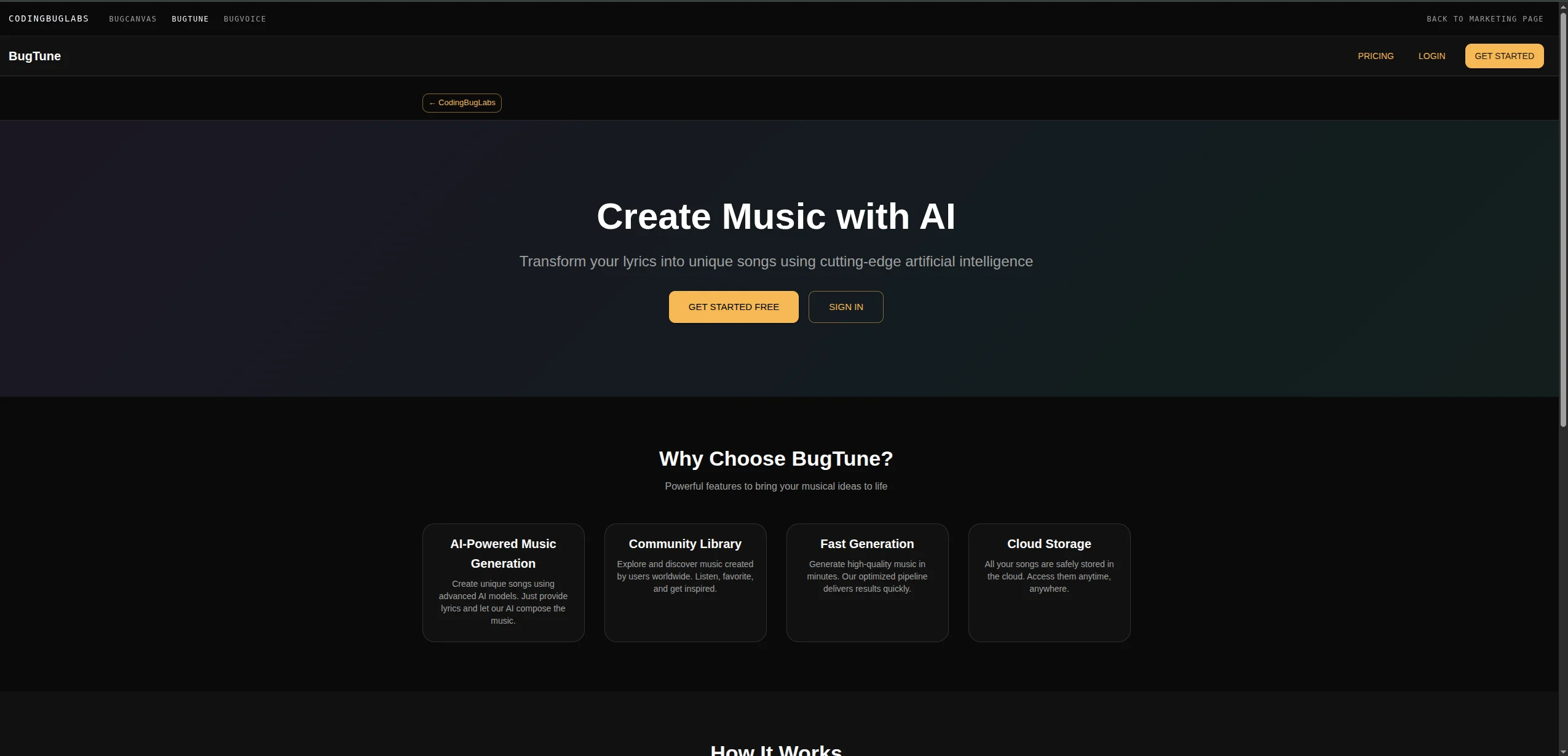Select the Community Library feature card
1568x756 pixels.
tap(684, 582)
